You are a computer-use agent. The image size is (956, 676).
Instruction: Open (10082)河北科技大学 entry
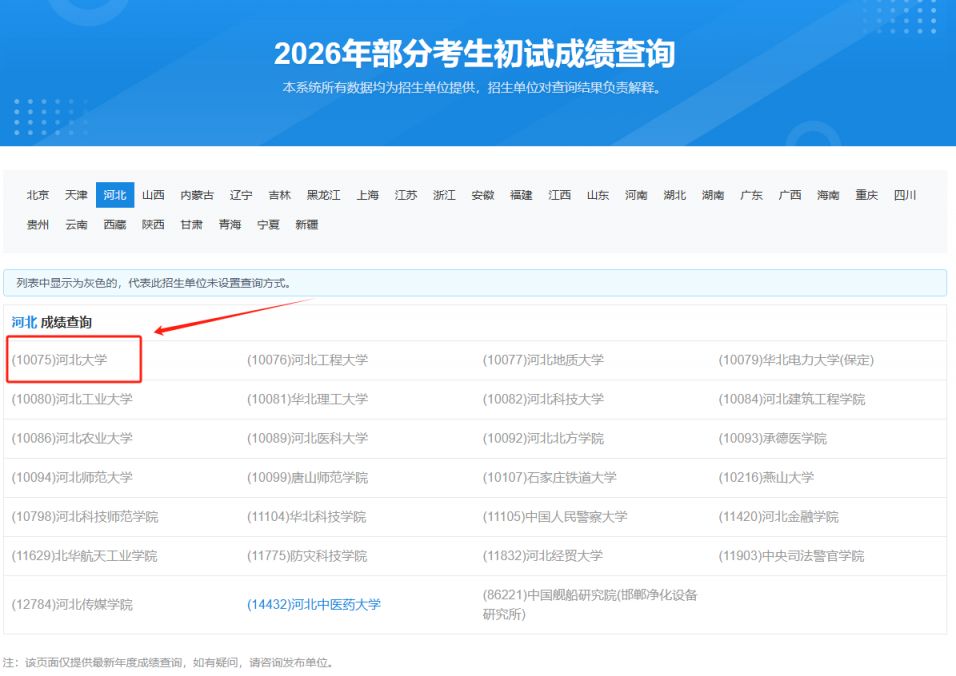(543, 399)
